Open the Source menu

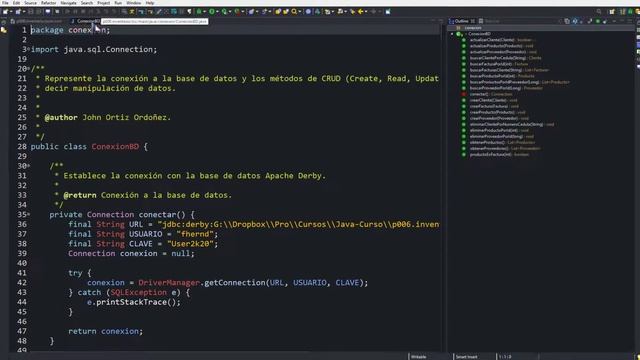pos(31,3)
